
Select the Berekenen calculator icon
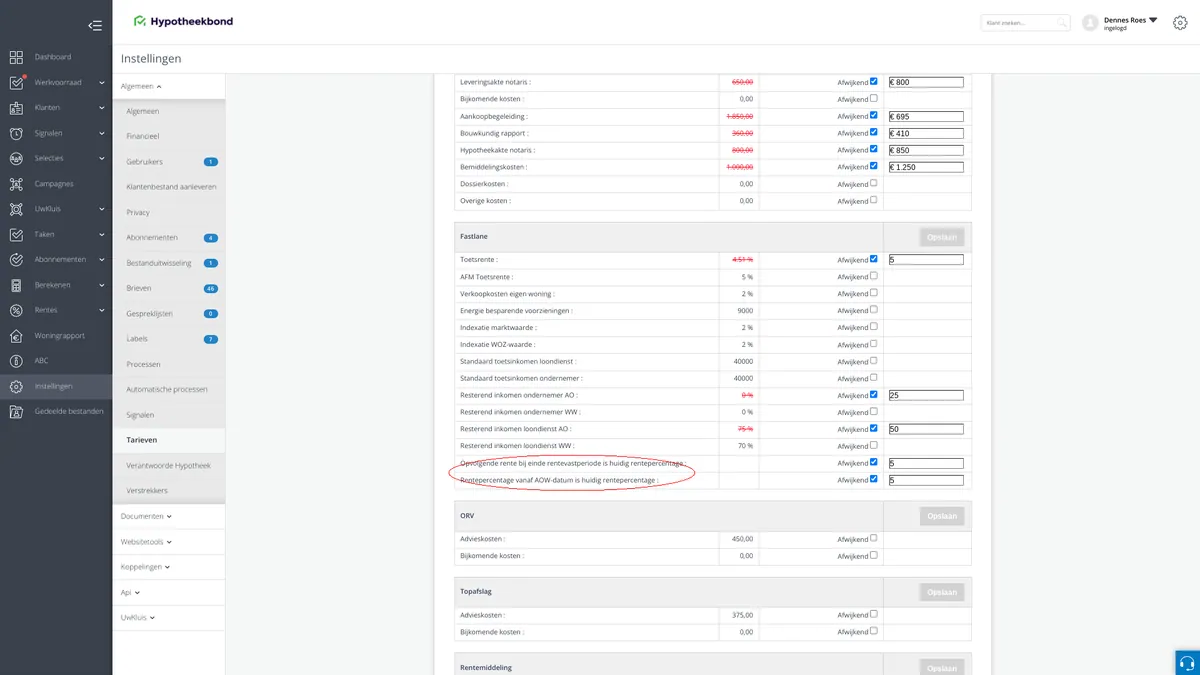(16, 285)
